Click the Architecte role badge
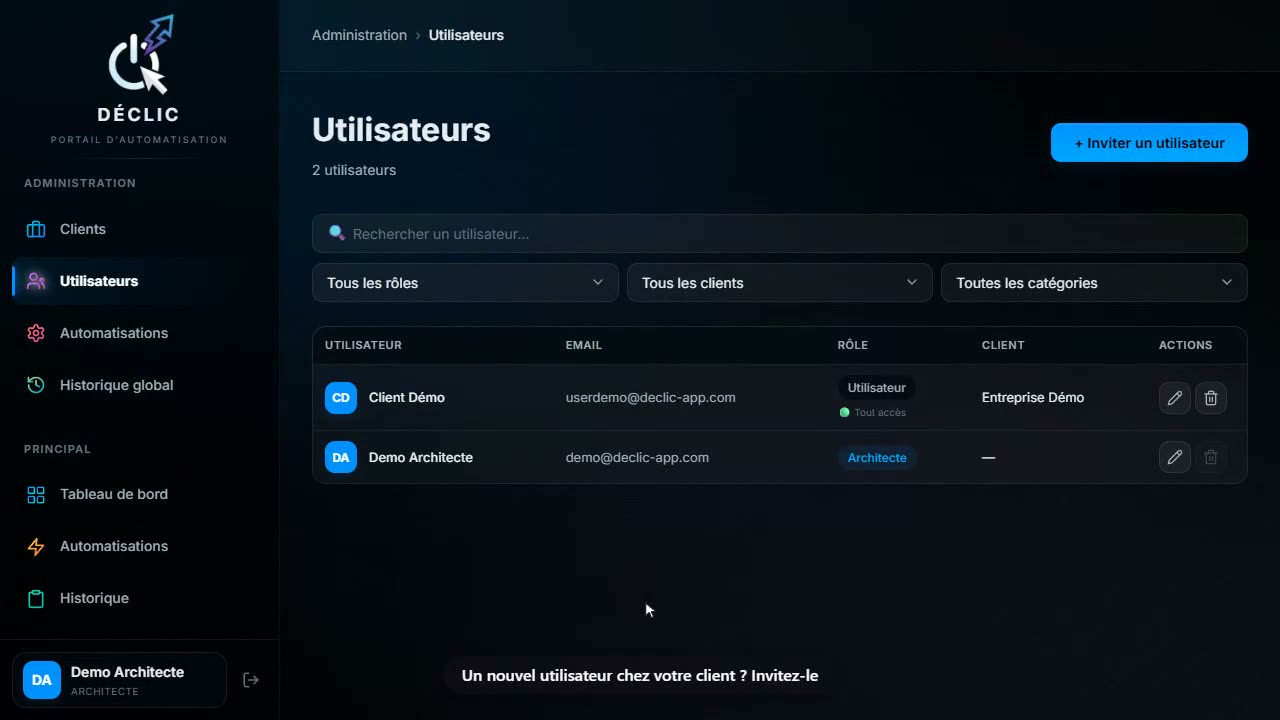 (x=877, y=458)
